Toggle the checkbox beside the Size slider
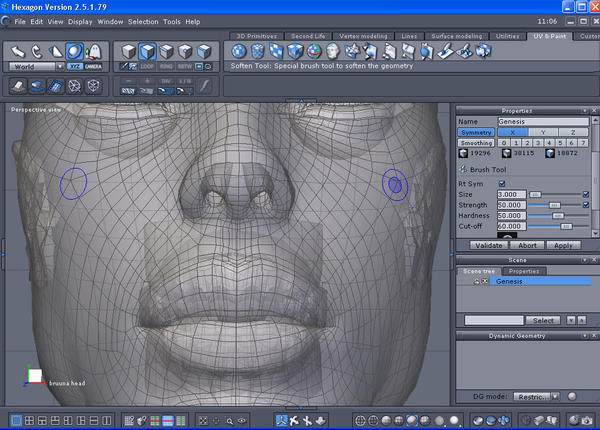 pyautogui.click(x=586, y=194)
